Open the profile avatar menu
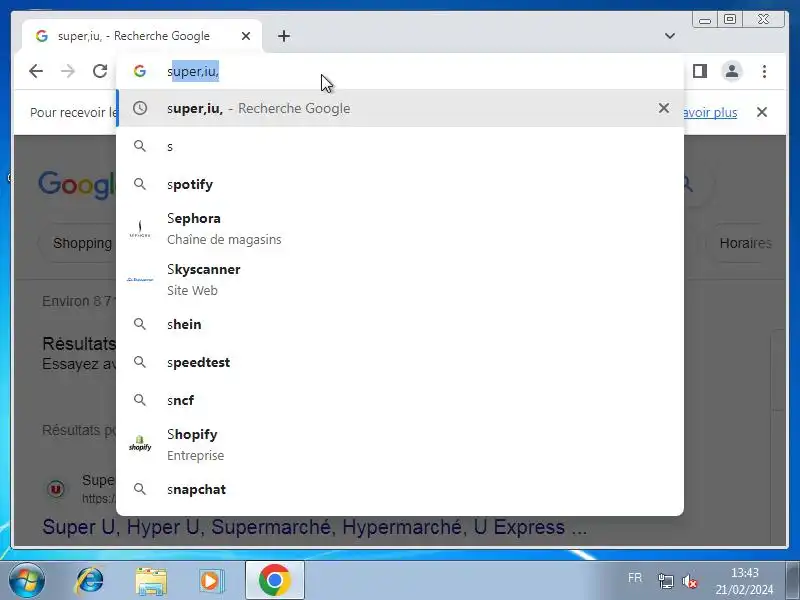 [732, 71]
